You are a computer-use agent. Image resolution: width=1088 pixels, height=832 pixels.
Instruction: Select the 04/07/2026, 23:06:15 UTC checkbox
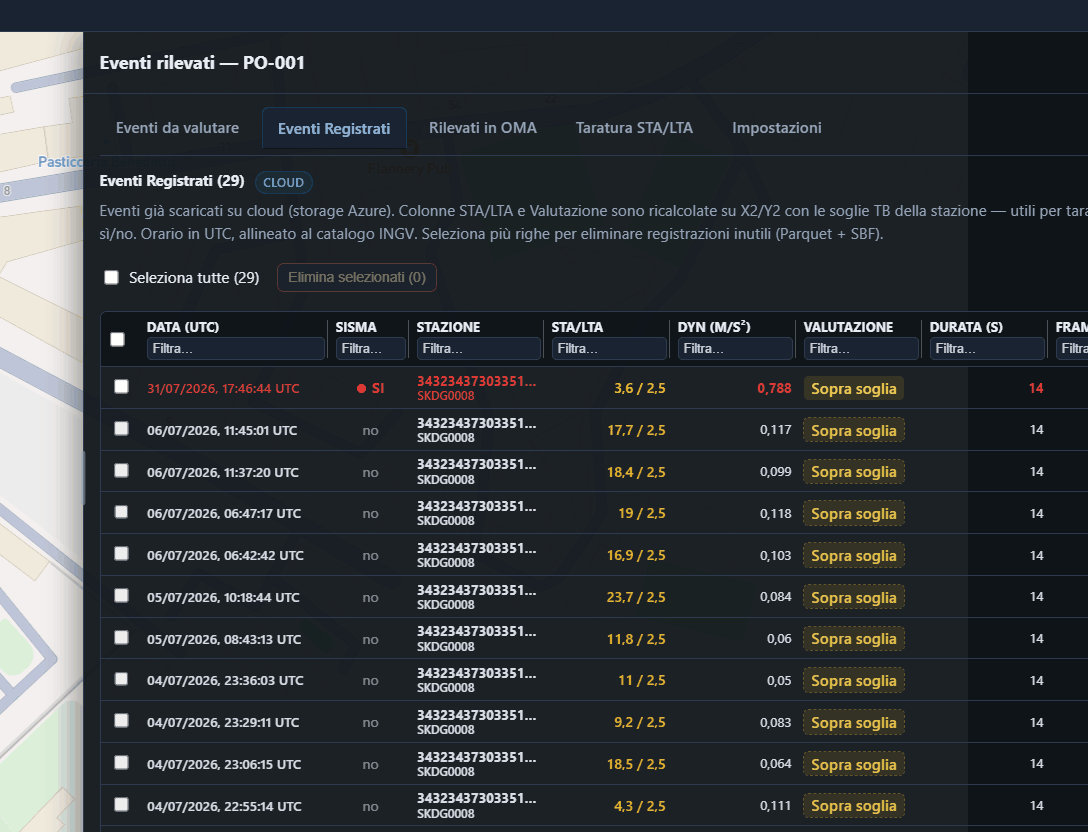click(x=121, y=763)
